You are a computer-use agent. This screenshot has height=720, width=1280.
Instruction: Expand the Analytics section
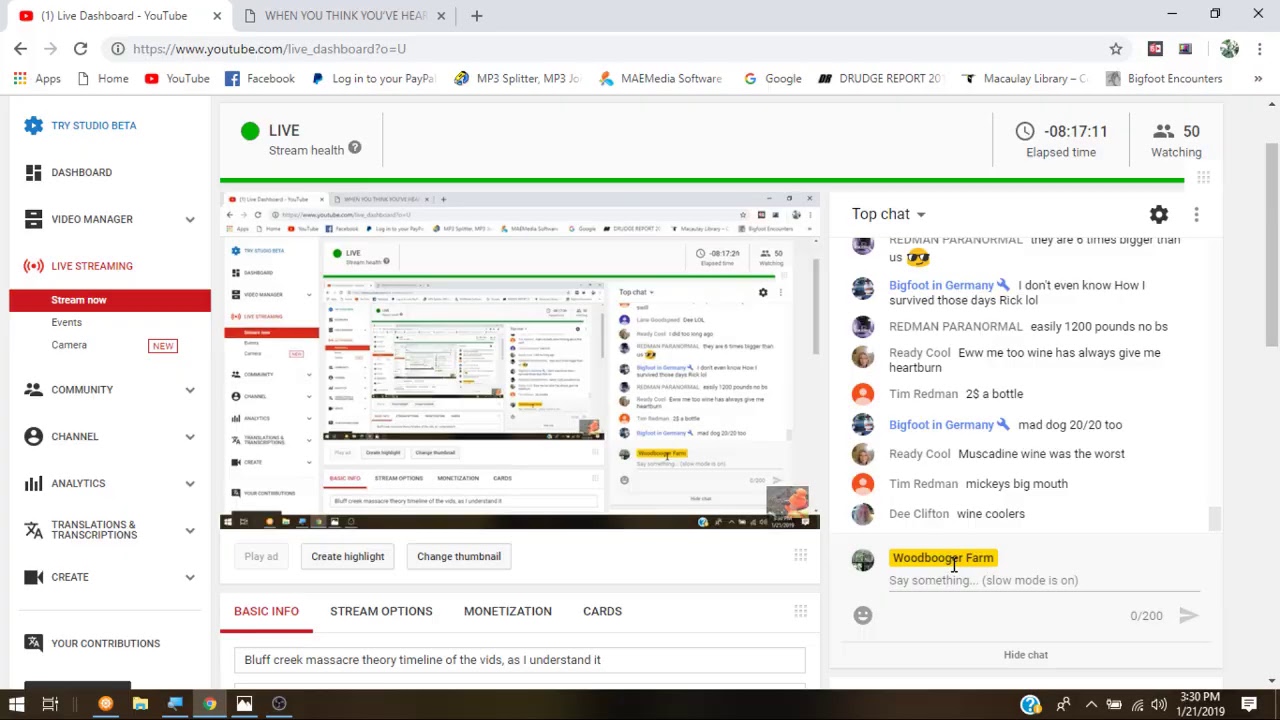tap(190, 484)
